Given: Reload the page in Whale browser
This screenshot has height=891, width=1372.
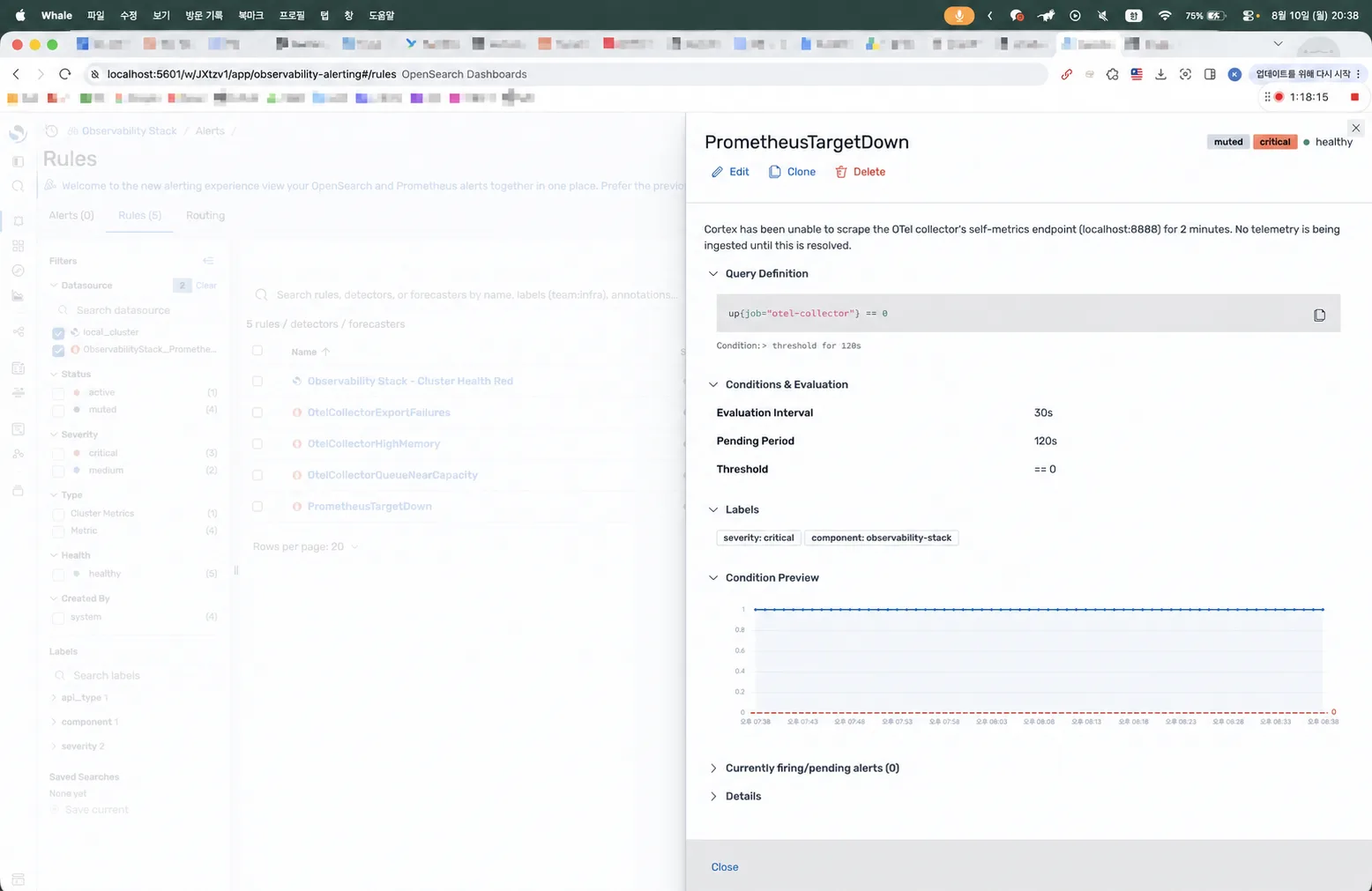Looking at the screenshot, I should pyautogui.click(x=64, y=74).
